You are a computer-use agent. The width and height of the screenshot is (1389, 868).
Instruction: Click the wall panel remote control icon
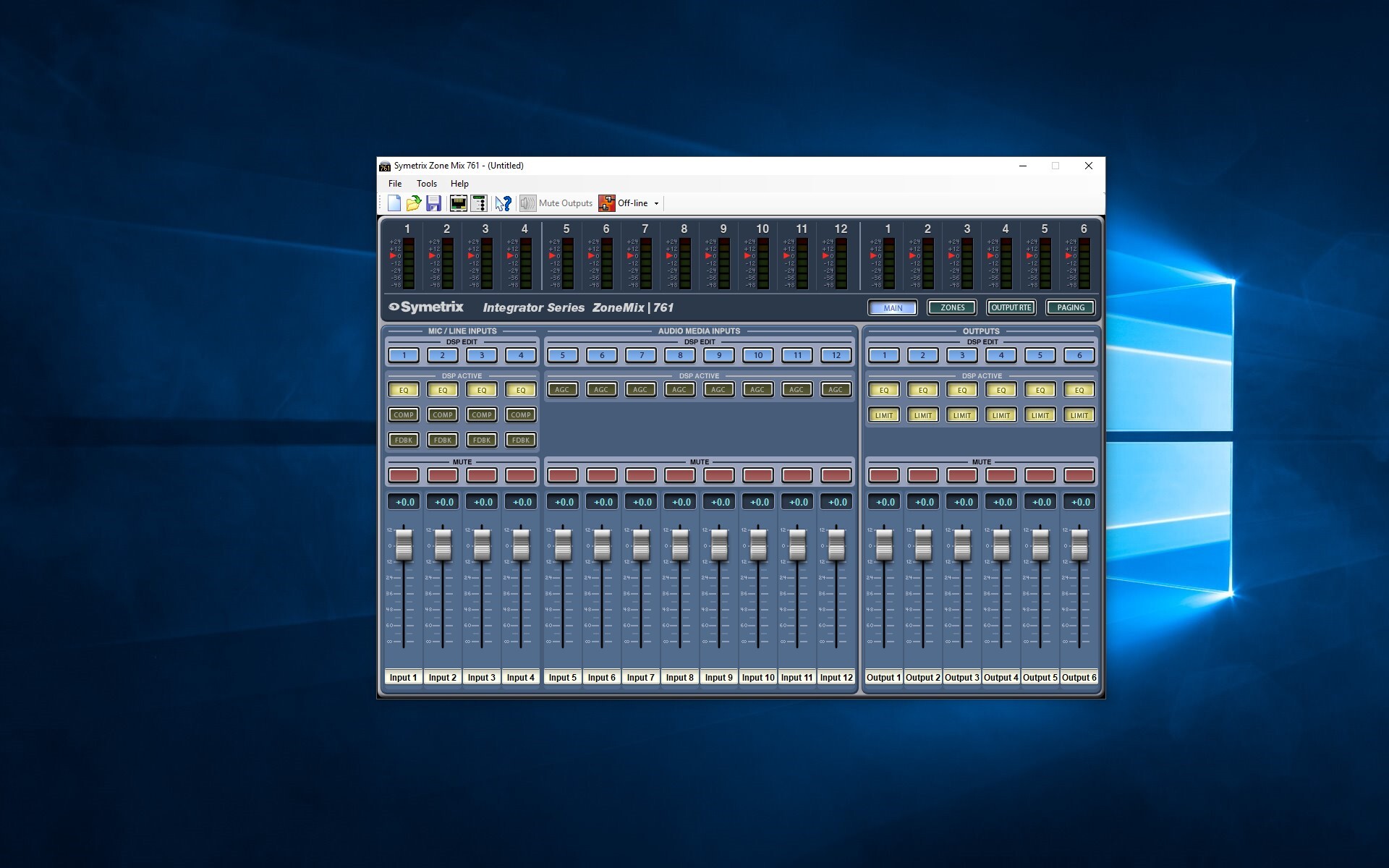pyautogui.click(x=478, y=203)
